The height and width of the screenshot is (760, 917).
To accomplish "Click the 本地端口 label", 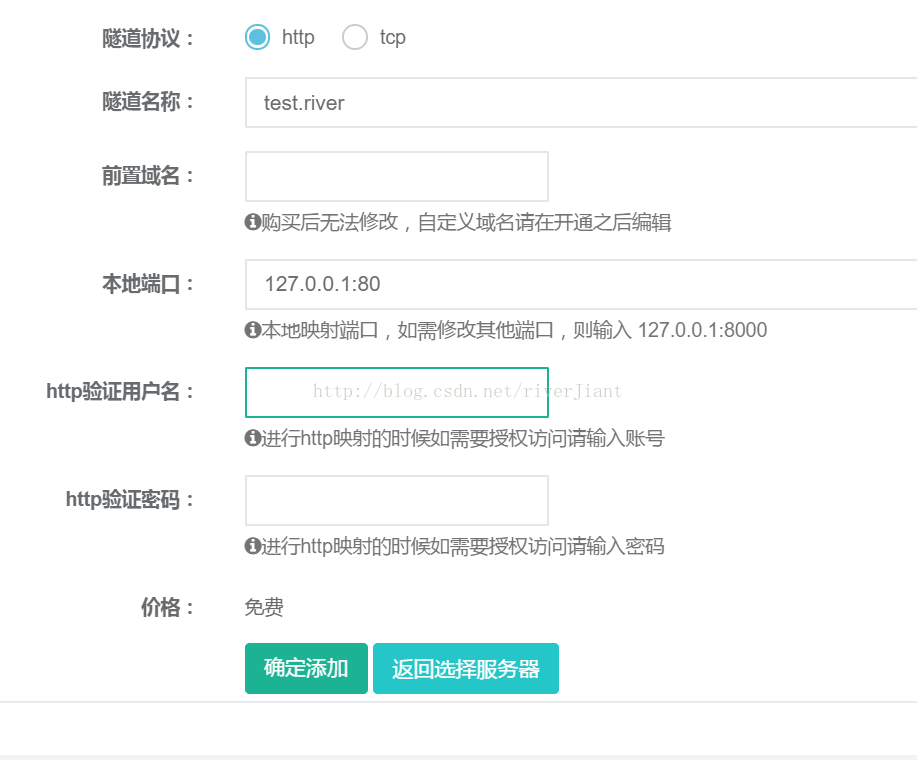I will [x=148, y=284].
